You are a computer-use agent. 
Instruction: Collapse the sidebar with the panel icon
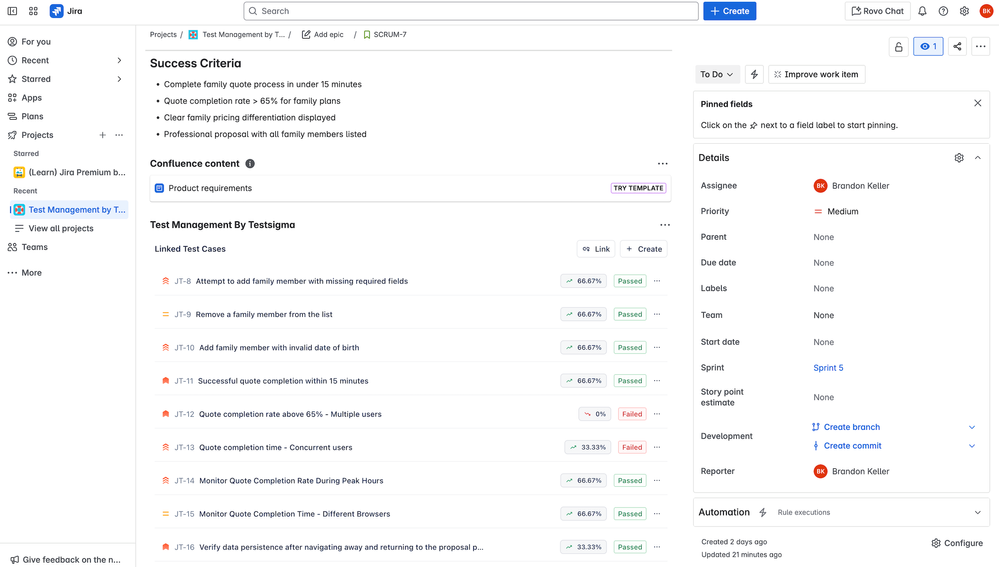coord(12,11)
